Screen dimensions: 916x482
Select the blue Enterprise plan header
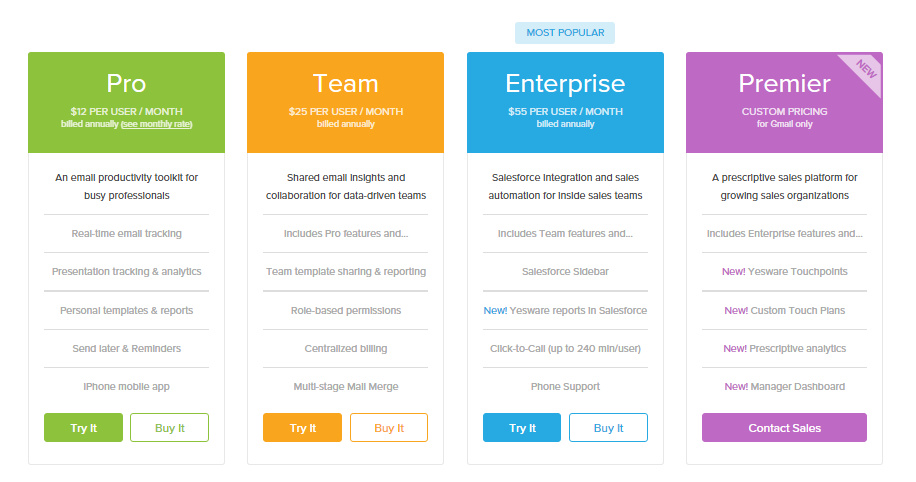coord(565,102)
